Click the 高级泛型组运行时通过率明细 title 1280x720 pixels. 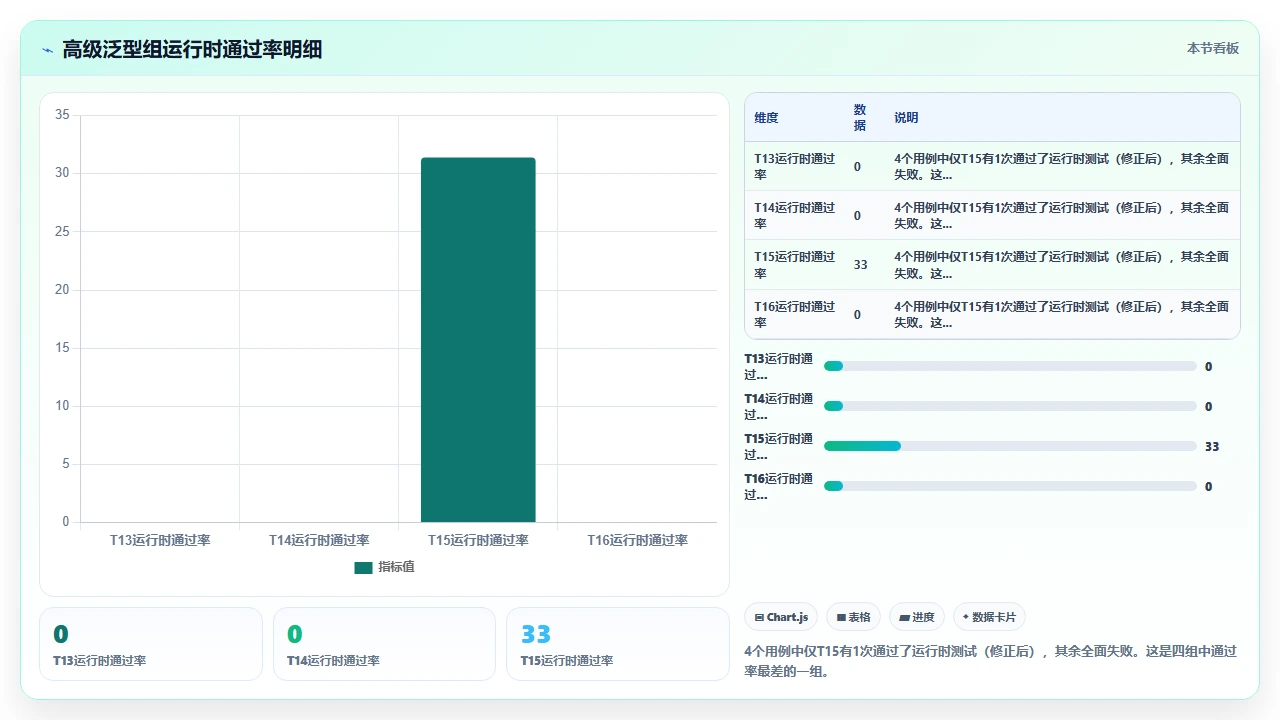point(192,50)
